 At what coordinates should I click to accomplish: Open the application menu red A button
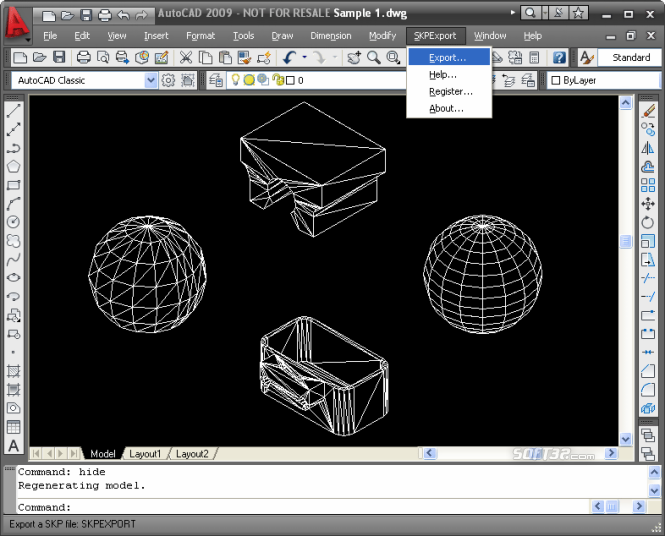pos(17,25)
